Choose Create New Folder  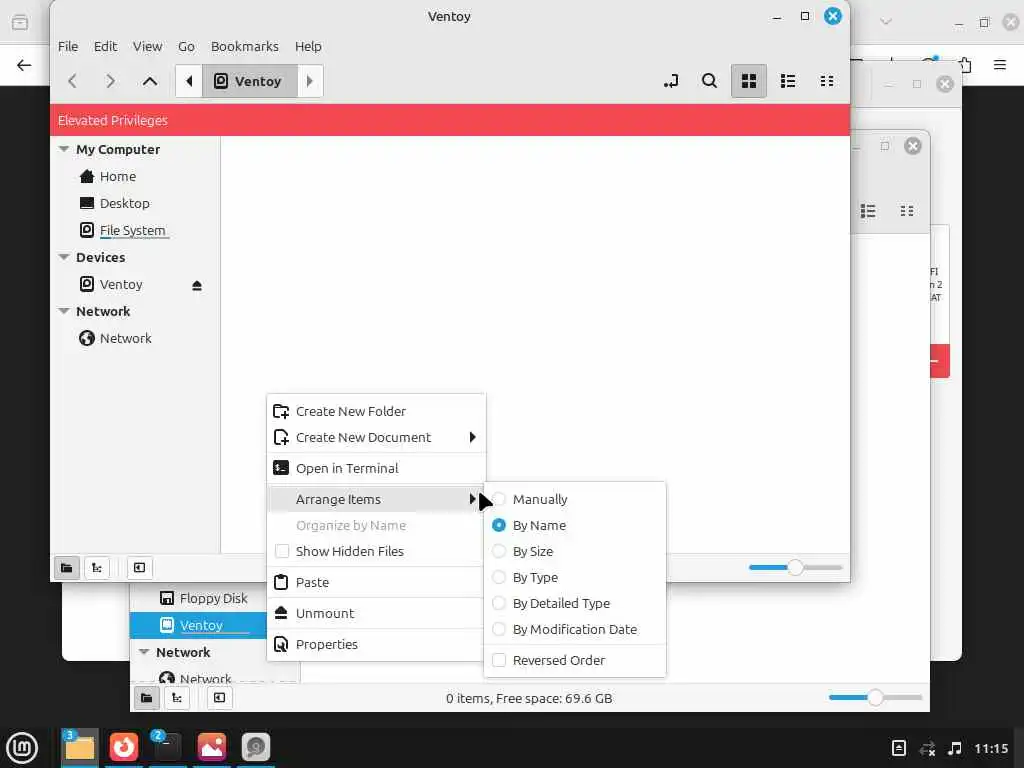(x=376, y=411)
